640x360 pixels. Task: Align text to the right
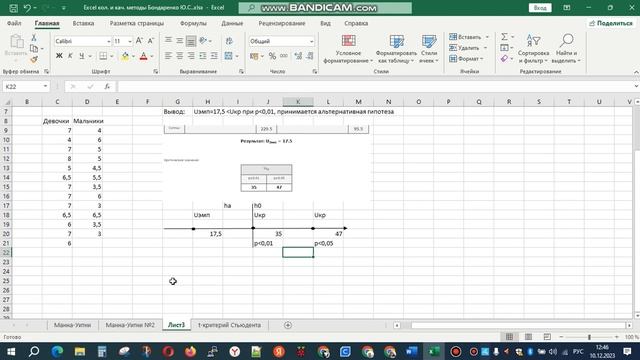[191, 56]
